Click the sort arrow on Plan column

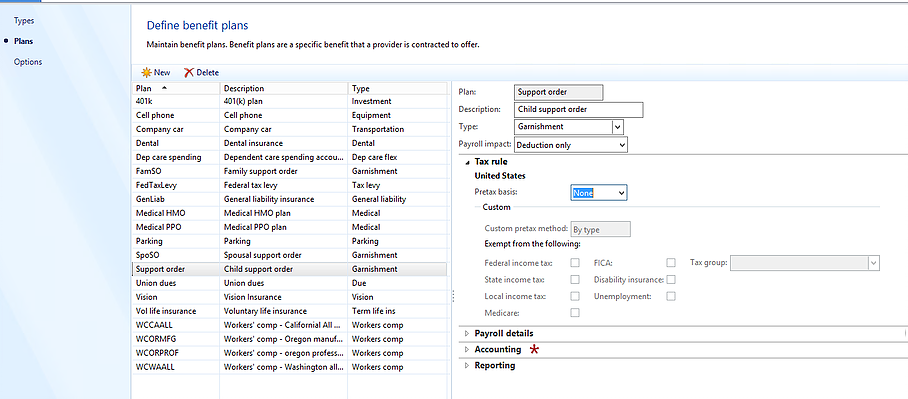(164, 88)
